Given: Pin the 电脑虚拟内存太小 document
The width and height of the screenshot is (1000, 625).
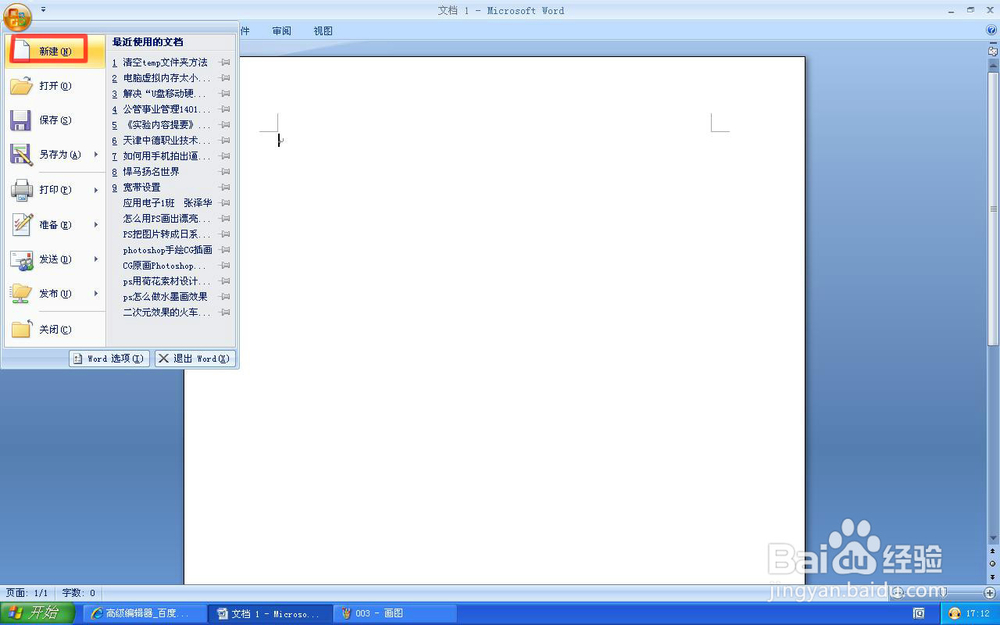Looking at the screenshot, I should tap(224, 78).
